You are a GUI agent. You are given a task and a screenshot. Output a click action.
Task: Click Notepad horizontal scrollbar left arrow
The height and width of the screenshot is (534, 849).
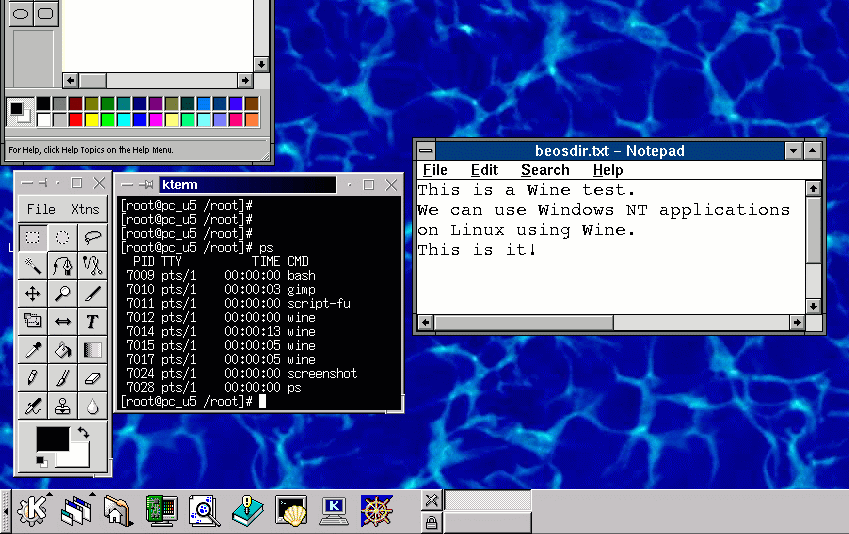(426, 323)
